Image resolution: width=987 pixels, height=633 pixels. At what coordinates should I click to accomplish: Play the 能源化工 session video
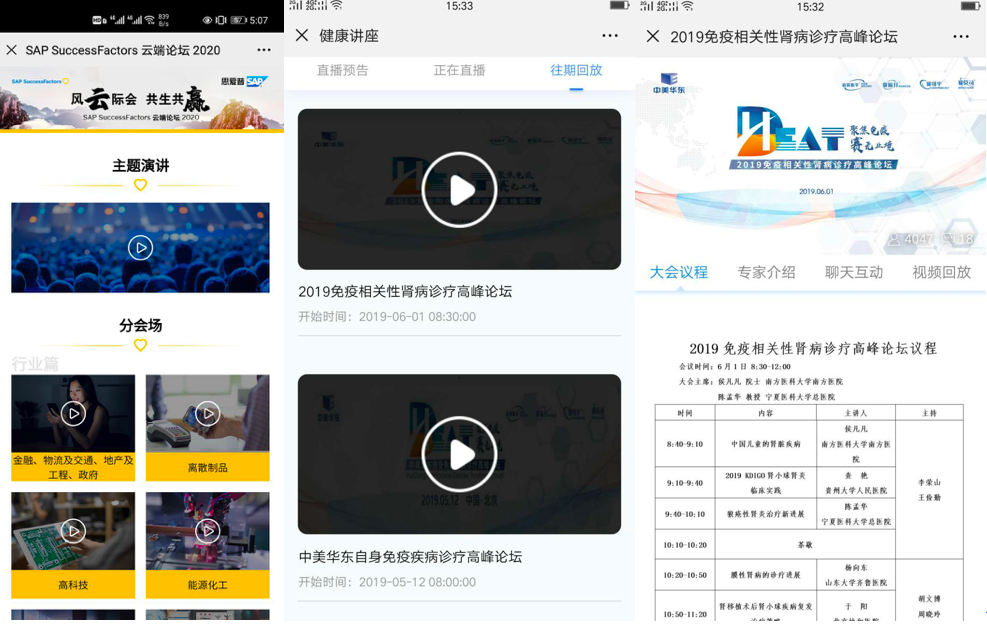point(208,531)
